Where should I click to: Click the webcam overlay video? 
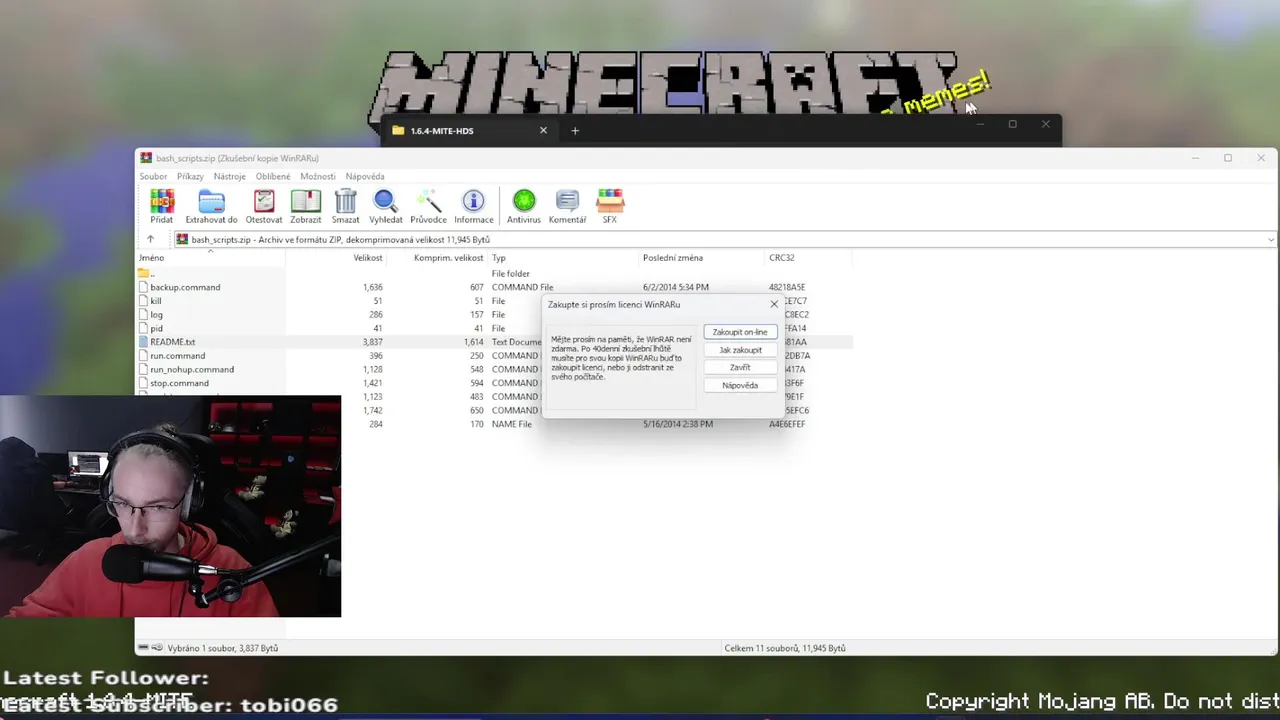tap(170, 506)
